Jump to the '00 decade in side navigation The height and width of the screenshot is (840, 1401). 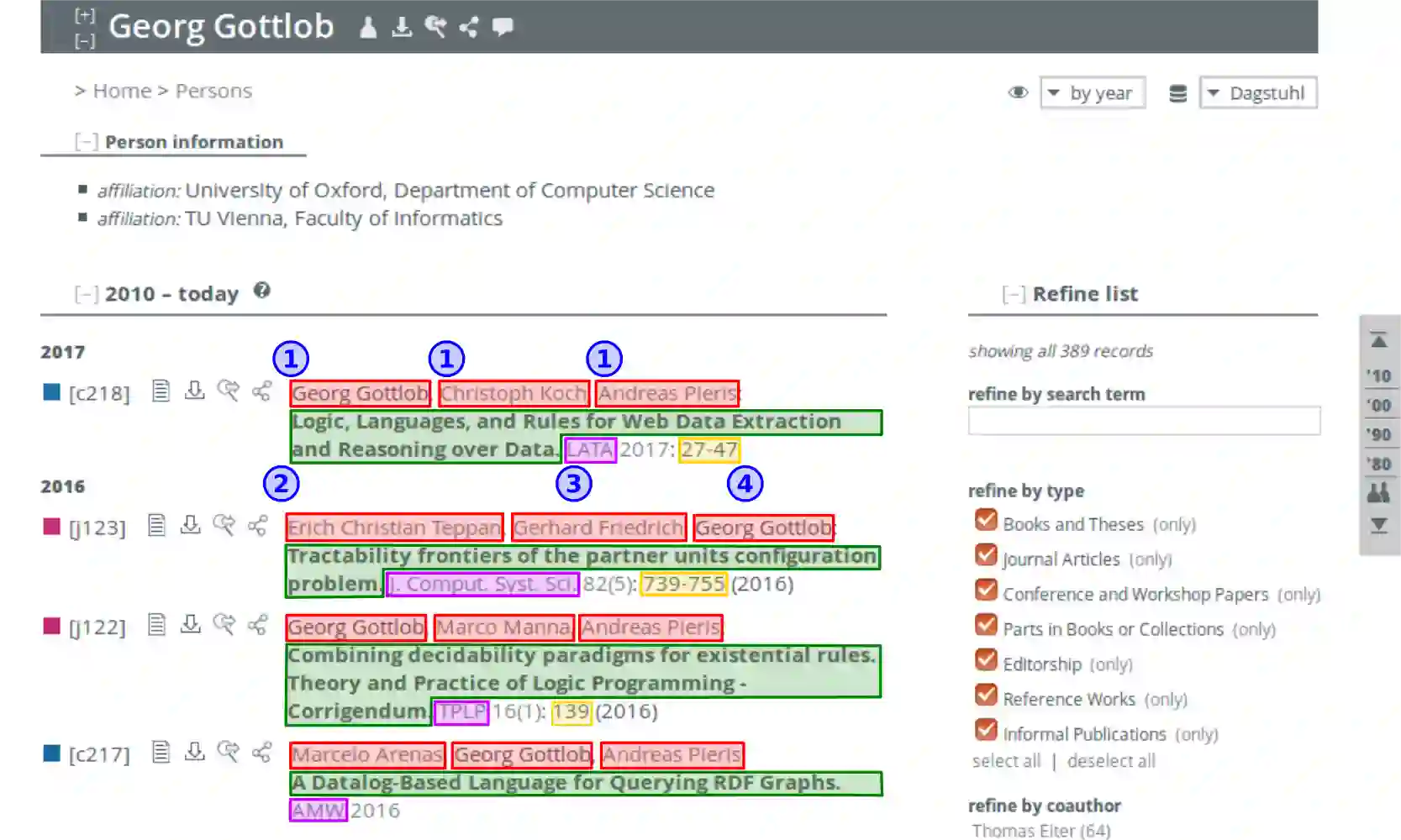pos(1378,406)
